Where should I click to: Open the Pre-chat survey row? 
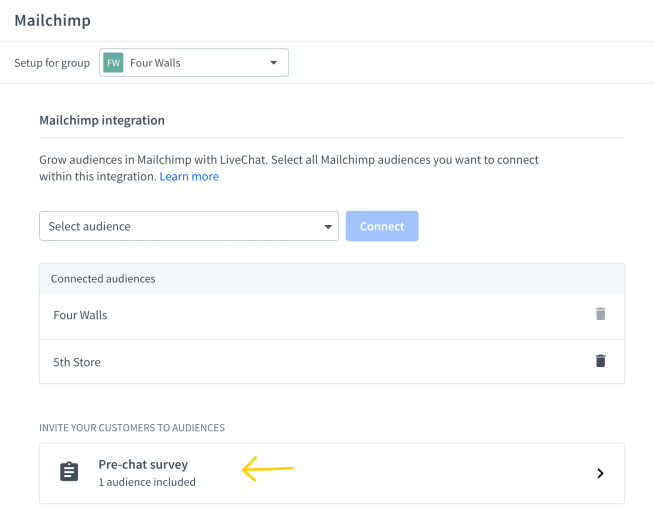[331, 473]
